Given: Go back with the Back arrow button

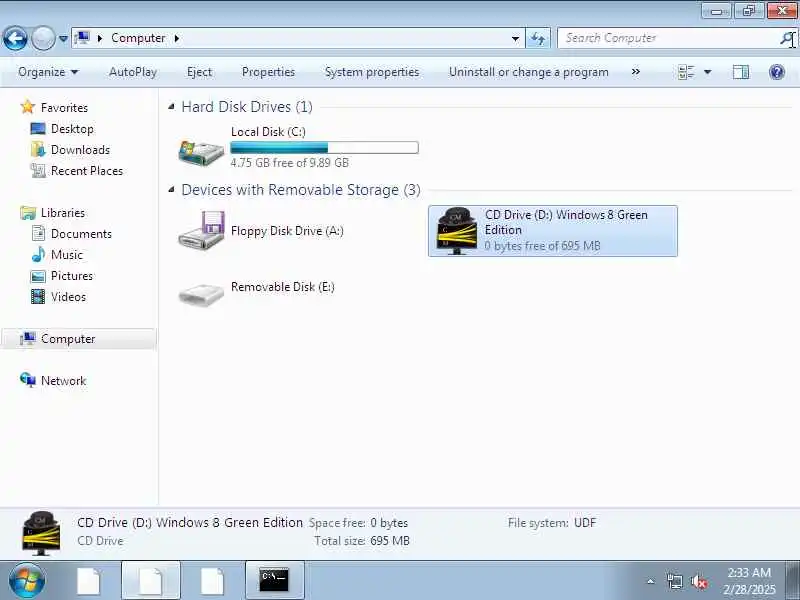Looking at the screenshot, I should click(15, 38).
